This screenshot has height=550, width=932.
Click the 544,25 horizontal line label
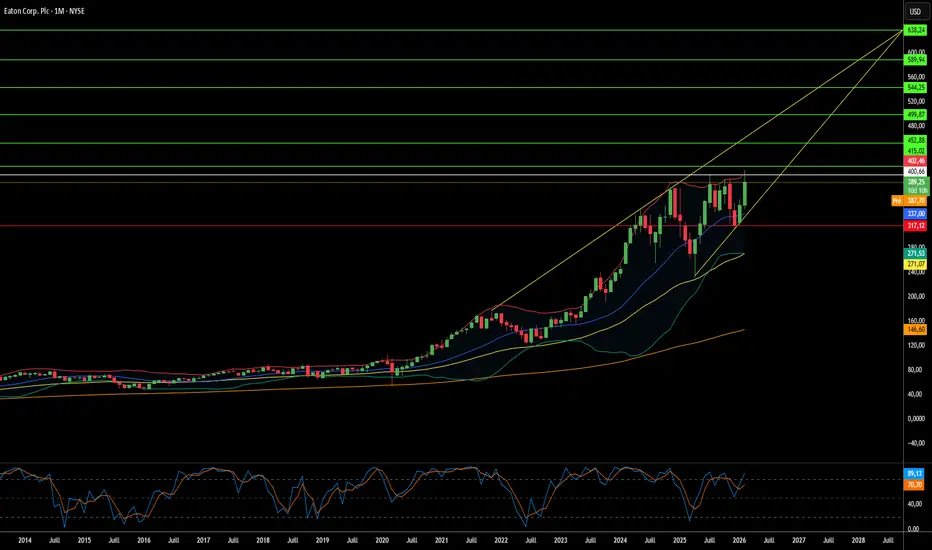tap(915, 87)
